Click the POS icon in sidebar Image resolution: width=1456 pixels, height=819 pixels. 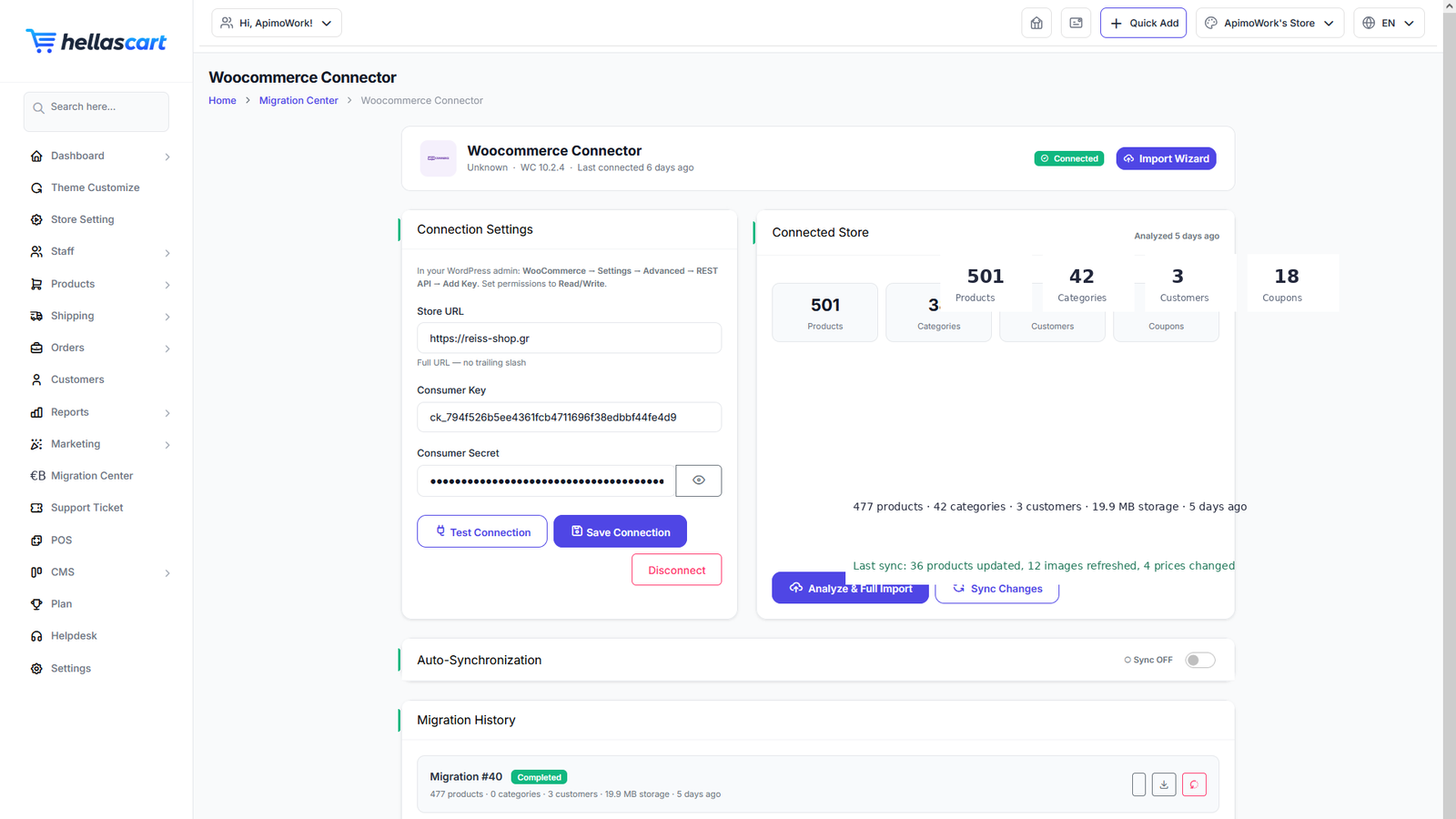(36, 541)
